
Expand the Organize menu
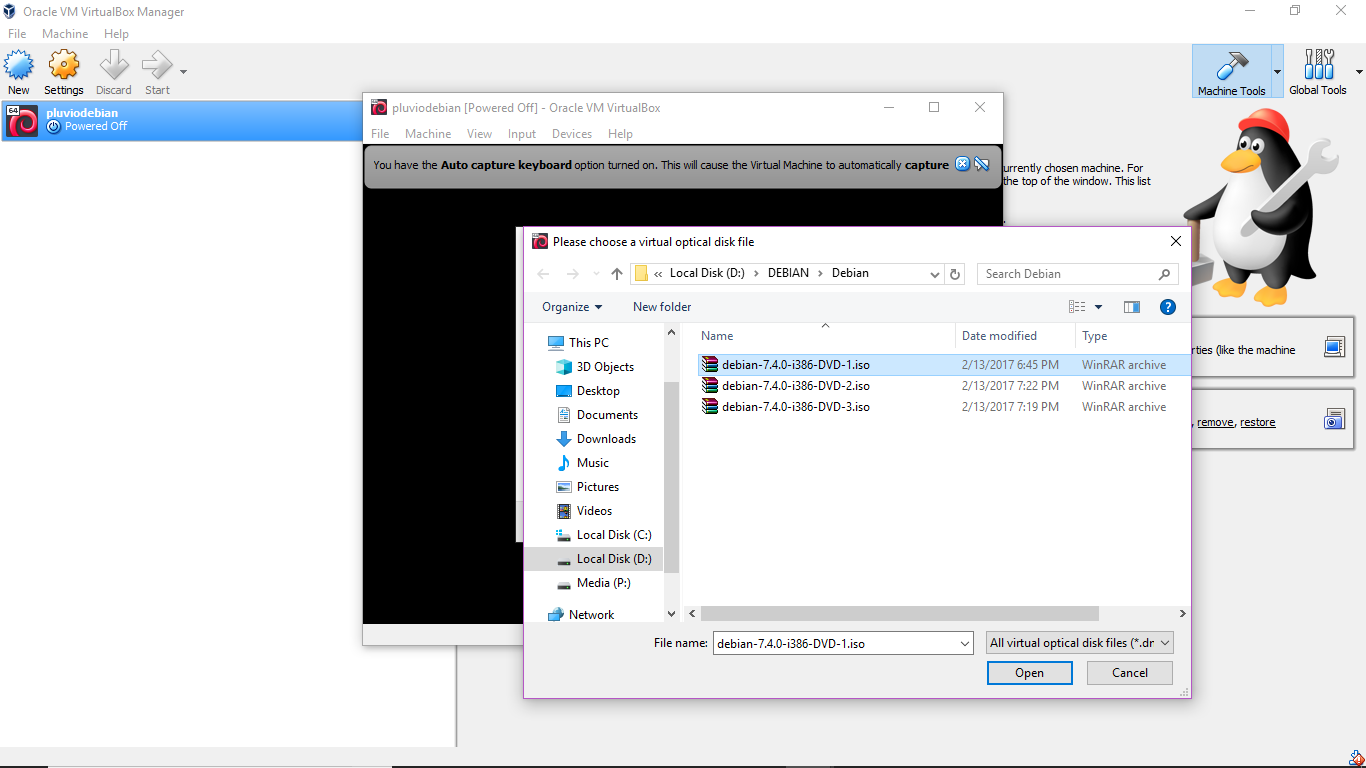[x=570, y=306]
